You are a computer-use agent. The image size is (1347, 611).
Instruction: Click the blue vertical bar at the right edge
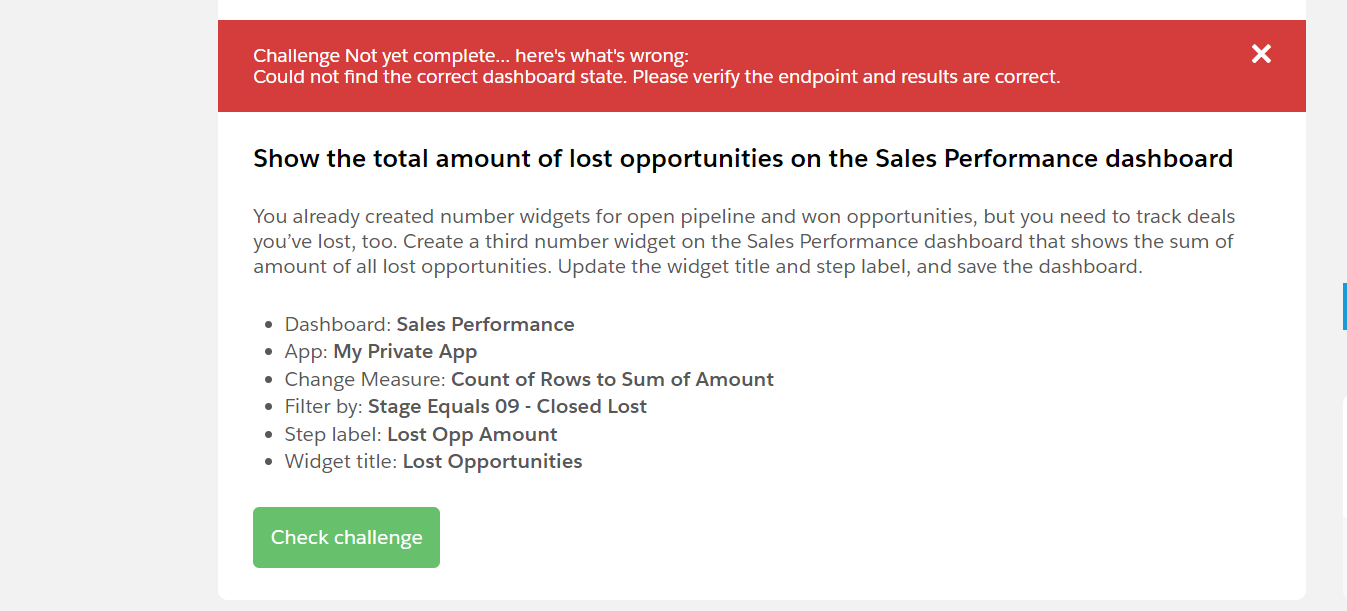coord(1344,306)
